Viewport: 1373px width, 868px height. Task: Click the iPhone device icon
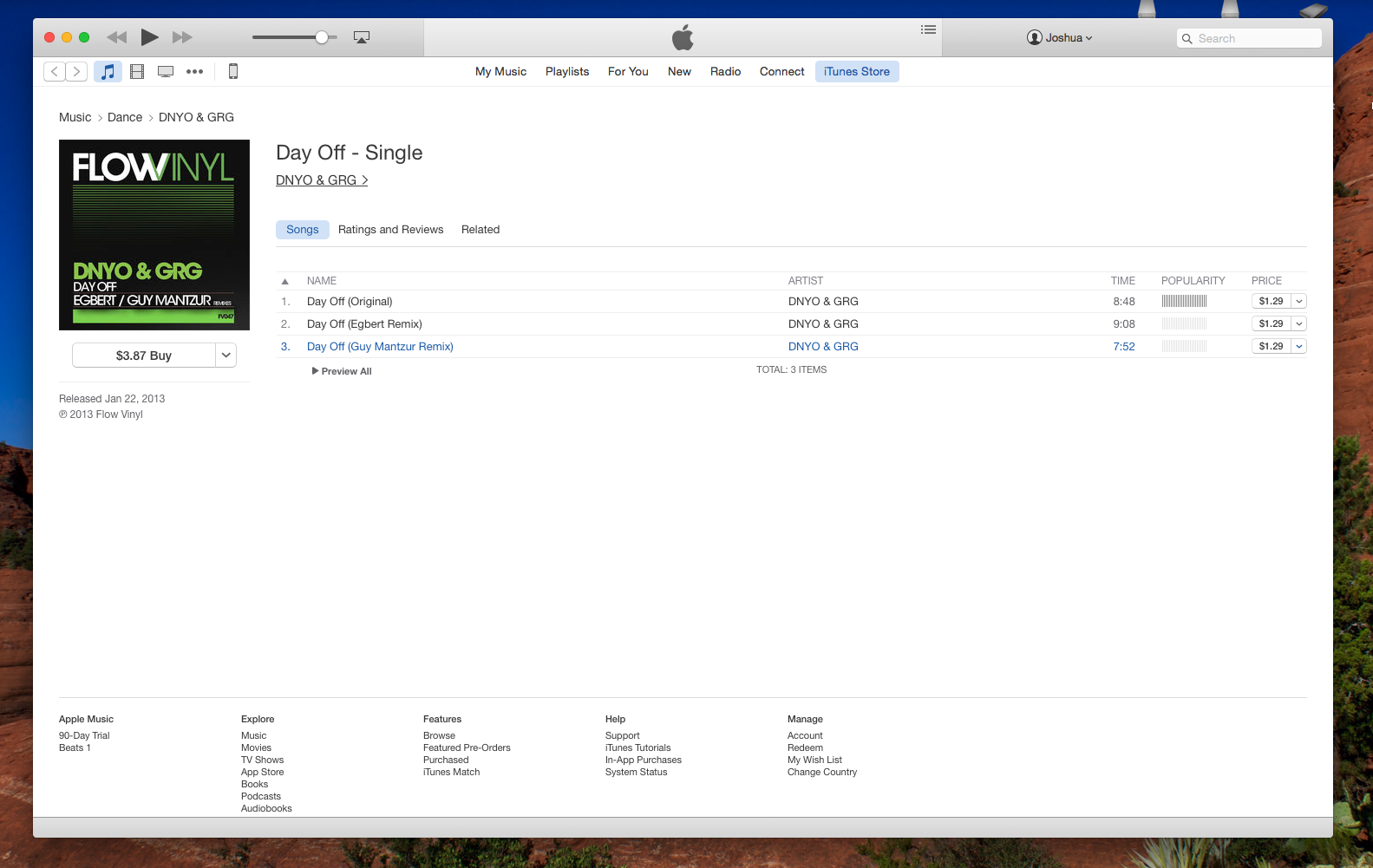coord(232,72)
